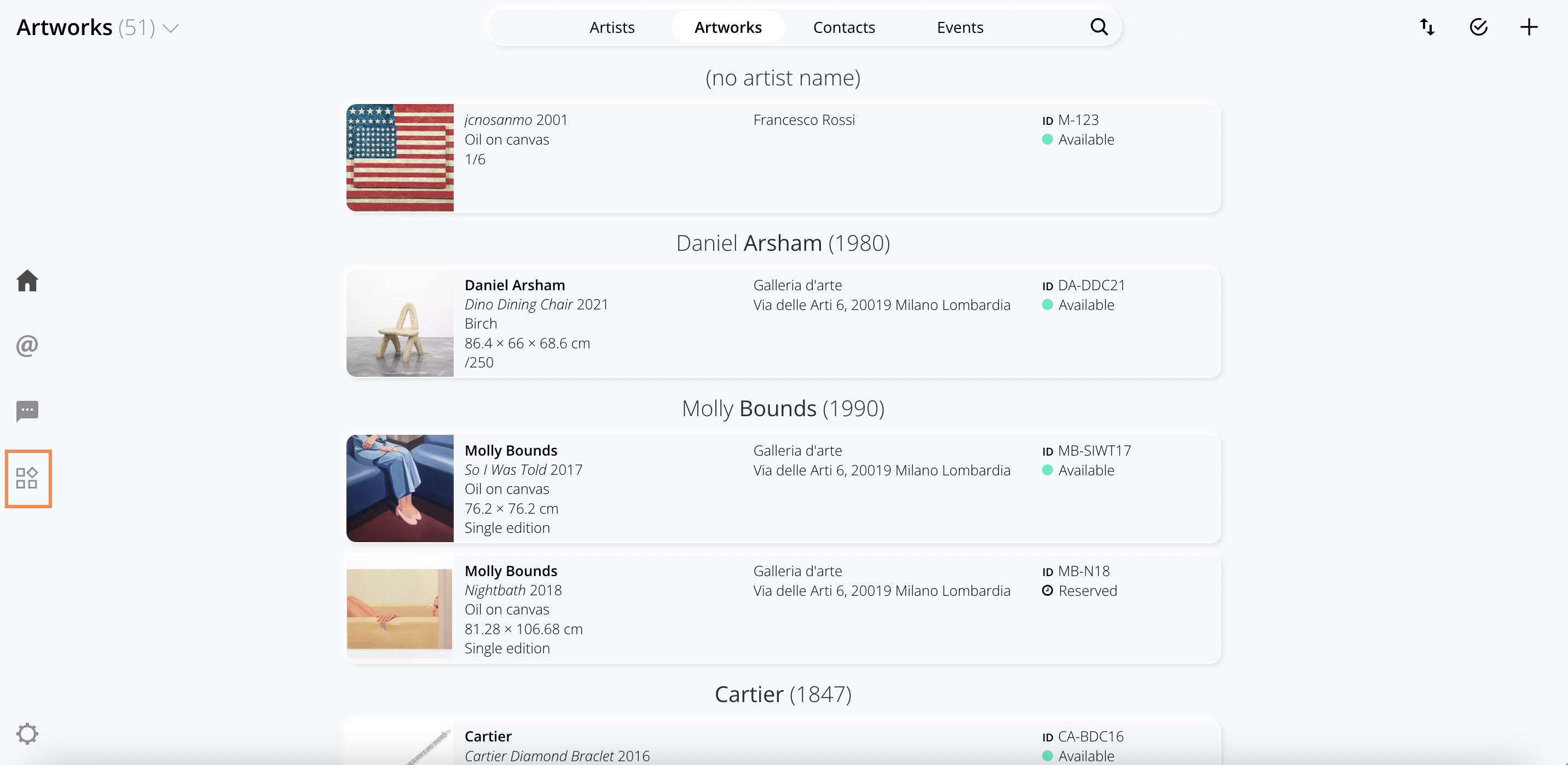Open the Events tab
The width and height of the screenshot is (1568, 765).
(960, 27)
